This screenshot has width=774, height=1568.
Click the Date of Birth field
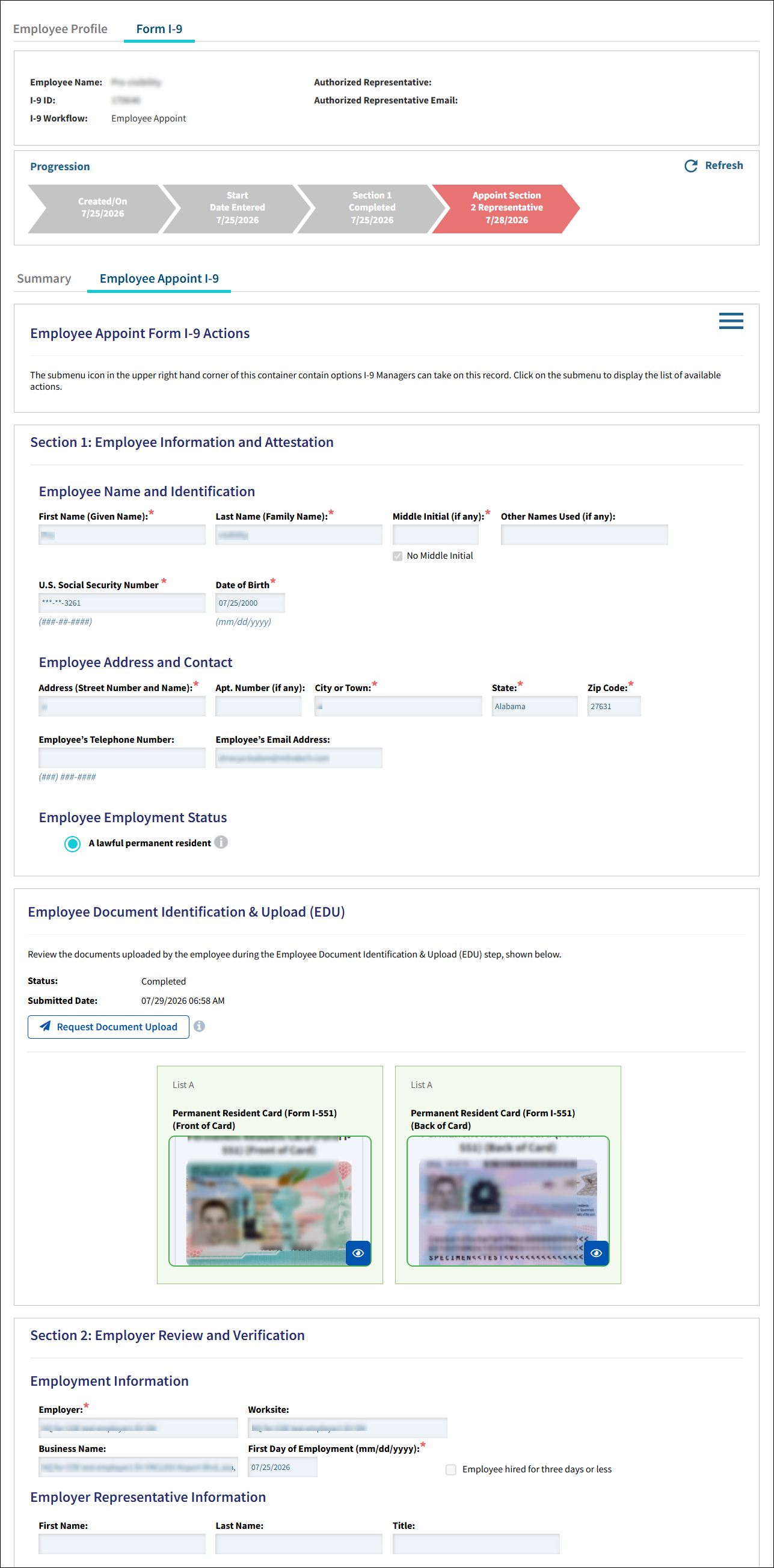tap(250, 603)
